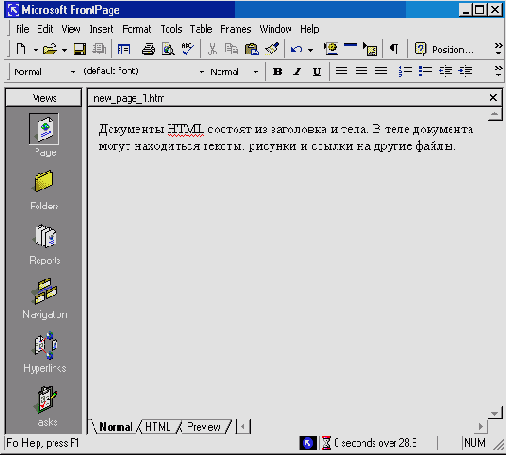Open the font size dropdown

(256, 72)
